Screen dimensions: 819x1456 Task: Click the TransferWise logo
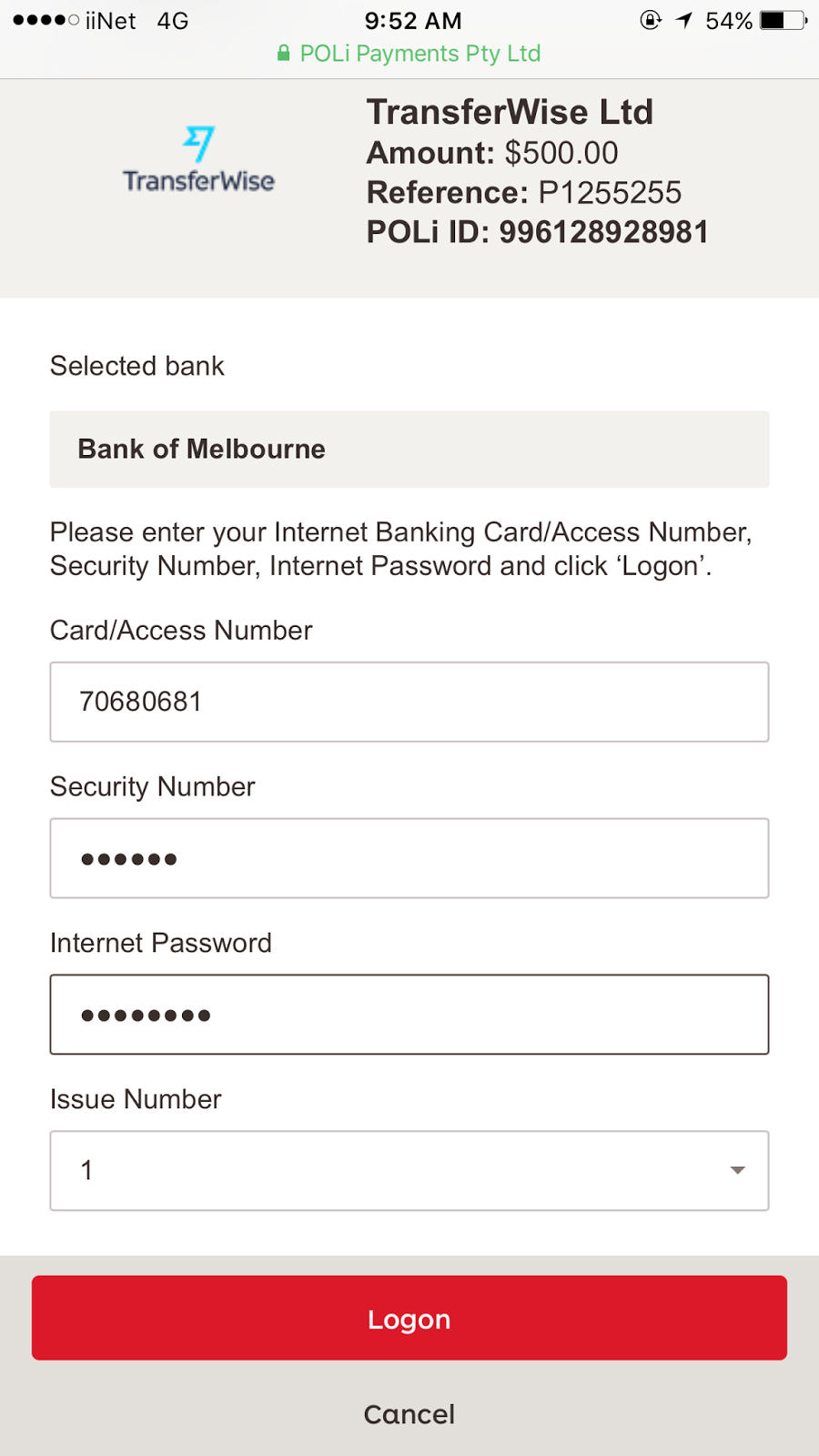[198, 160]
